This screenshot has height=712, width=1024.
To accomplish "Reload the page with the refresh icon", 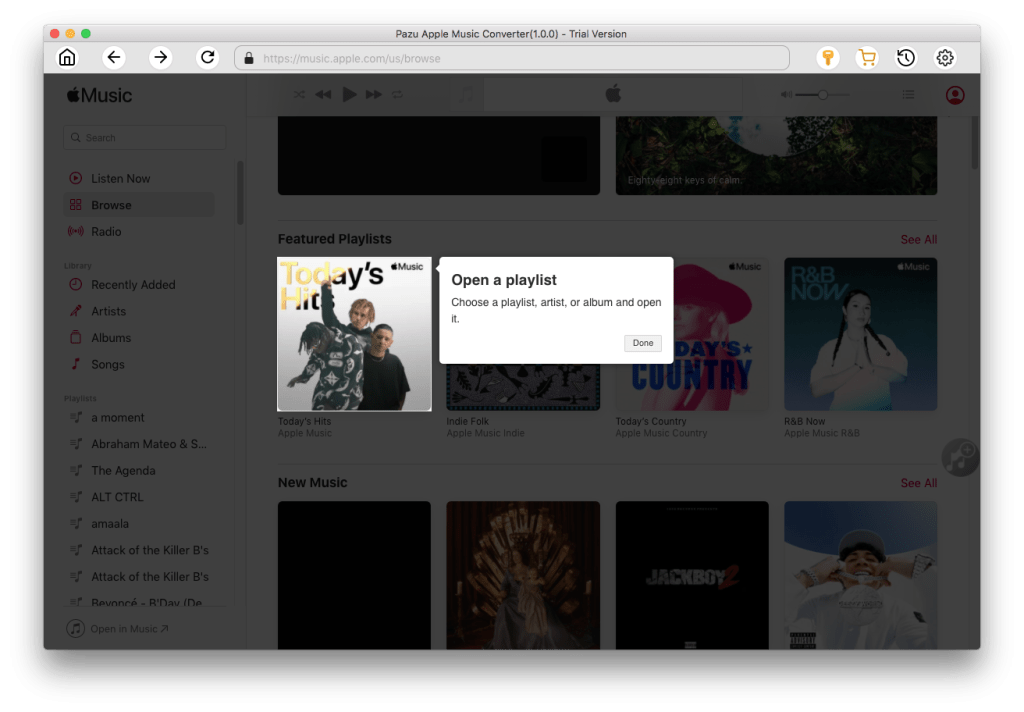I will point(207,57).
